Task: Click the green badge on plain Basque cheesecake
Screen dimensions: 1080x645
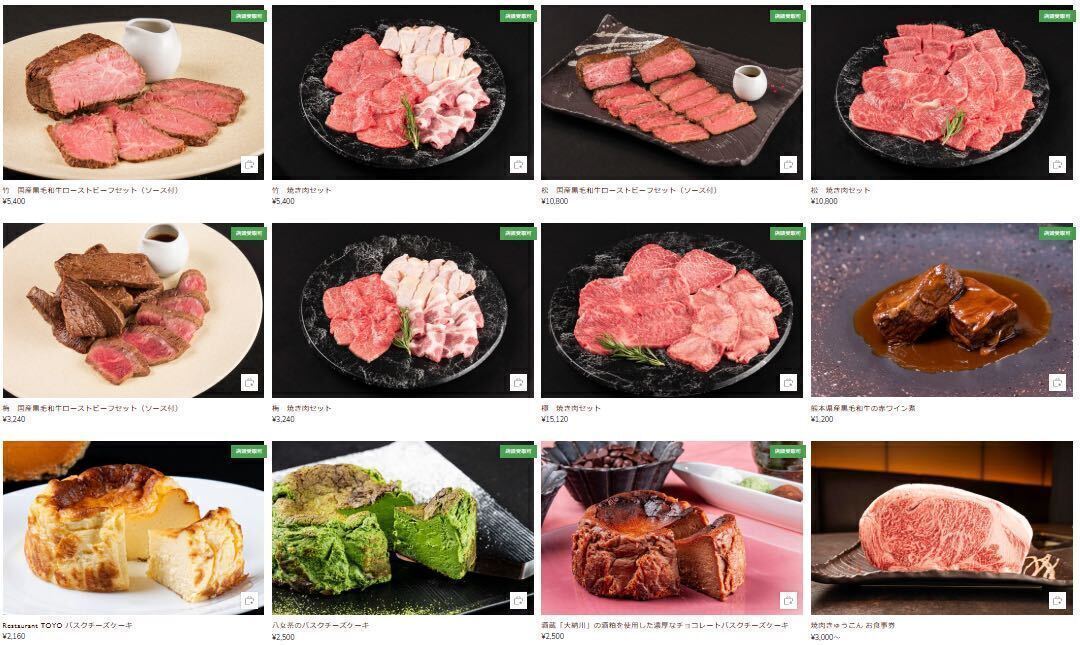Action: click(x=248, y=451)
